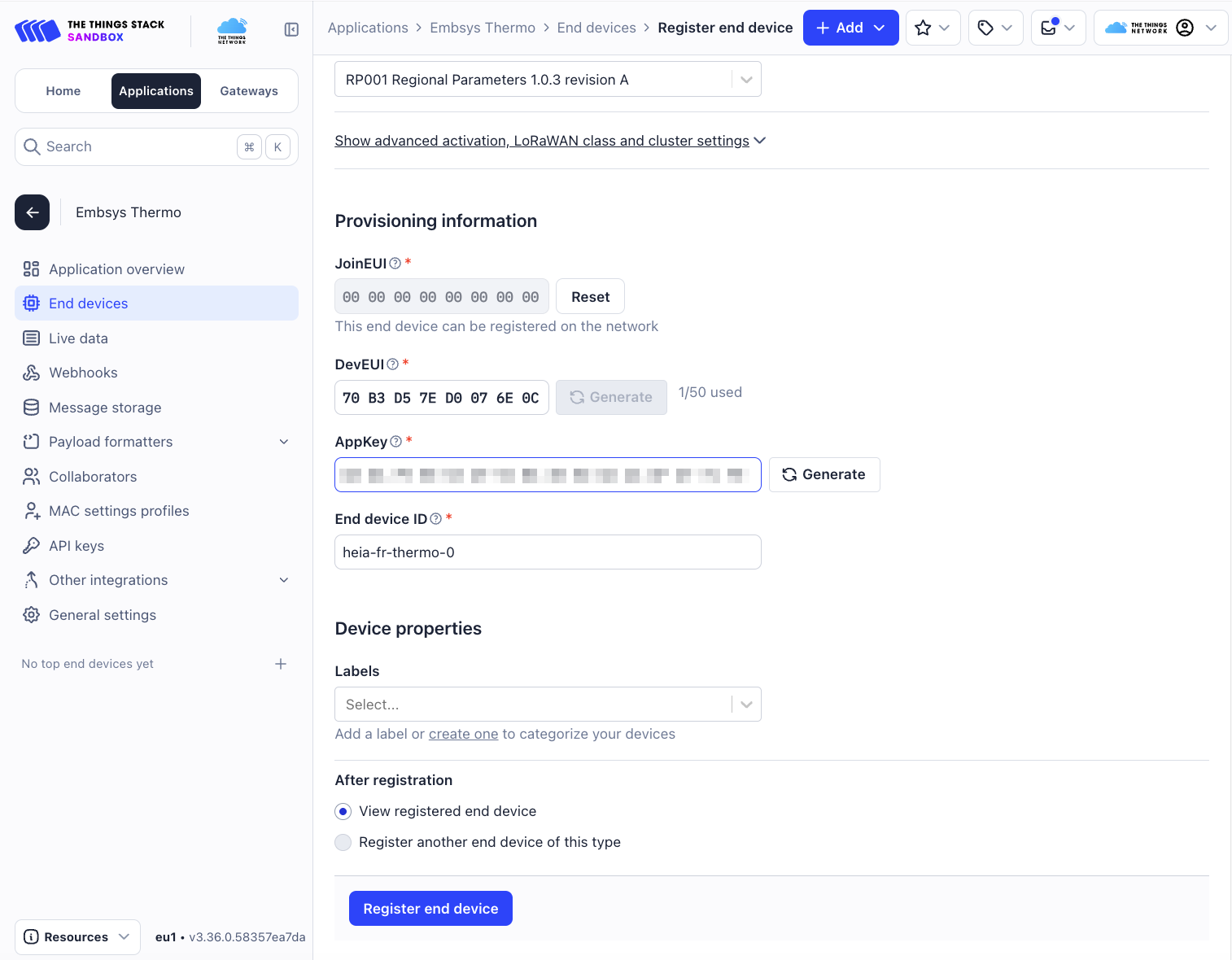Viewport: 1232px width, 960px height.
Task: Click the Register end device button
Action: coord(430,909)
